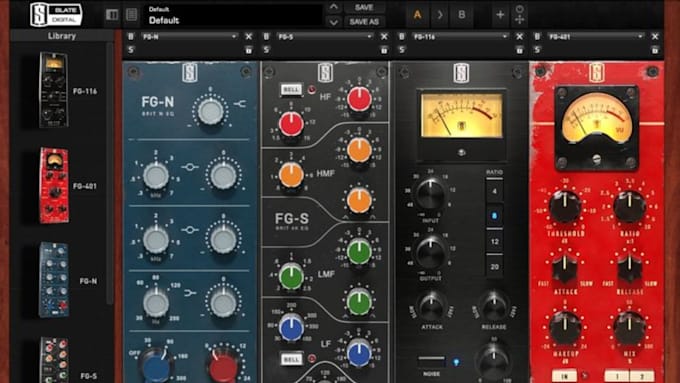Click the Slate Digital logo
The image size is (680, 383).
(56, 14)
